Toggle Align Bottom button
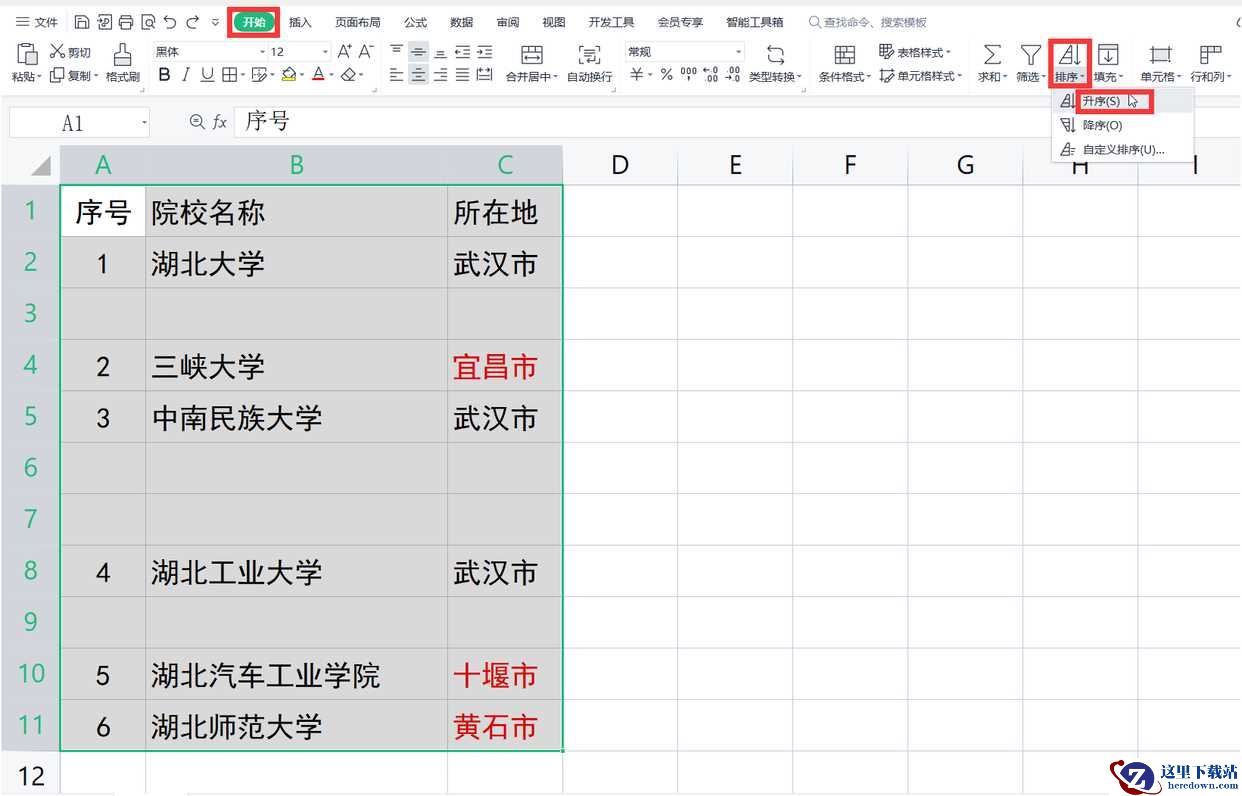The height and width of the screenshot is (796, 1242). [x=440, y=52]
